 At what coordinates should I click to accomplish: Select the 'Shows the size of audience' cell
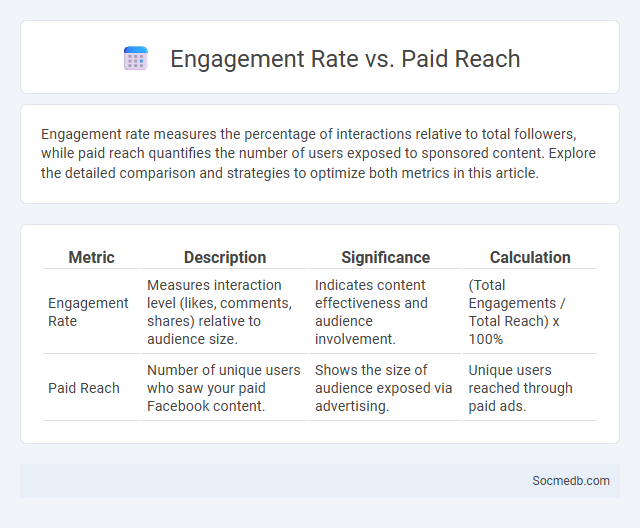pyautogui.click(x=385, y=388)
